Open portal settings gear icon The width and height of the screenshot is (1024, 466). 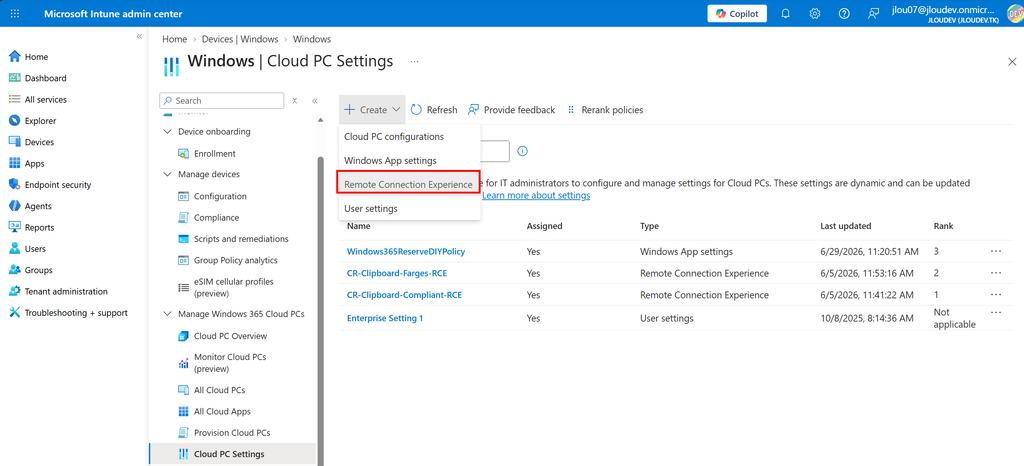pos(815,14)
